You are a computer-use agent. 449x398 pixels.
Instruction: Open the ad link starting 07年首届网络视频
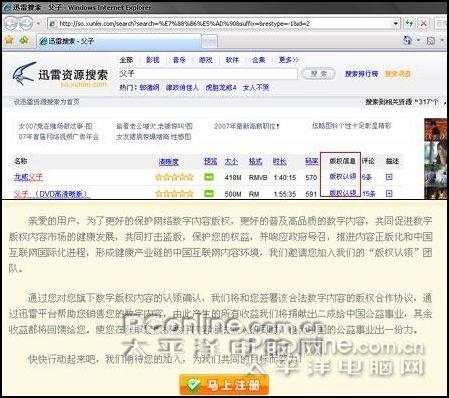pyautogui.click(x=59, y=137)
